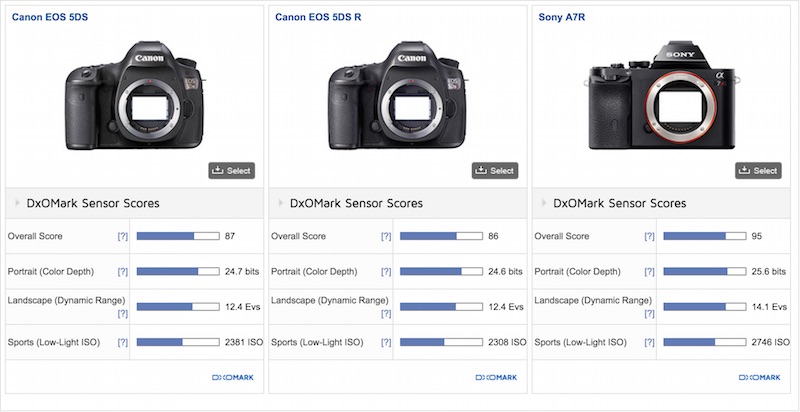This screenshot has width=800, height=412.
Task: Click the 14.1 Evs value
Action: coord(769,306)
